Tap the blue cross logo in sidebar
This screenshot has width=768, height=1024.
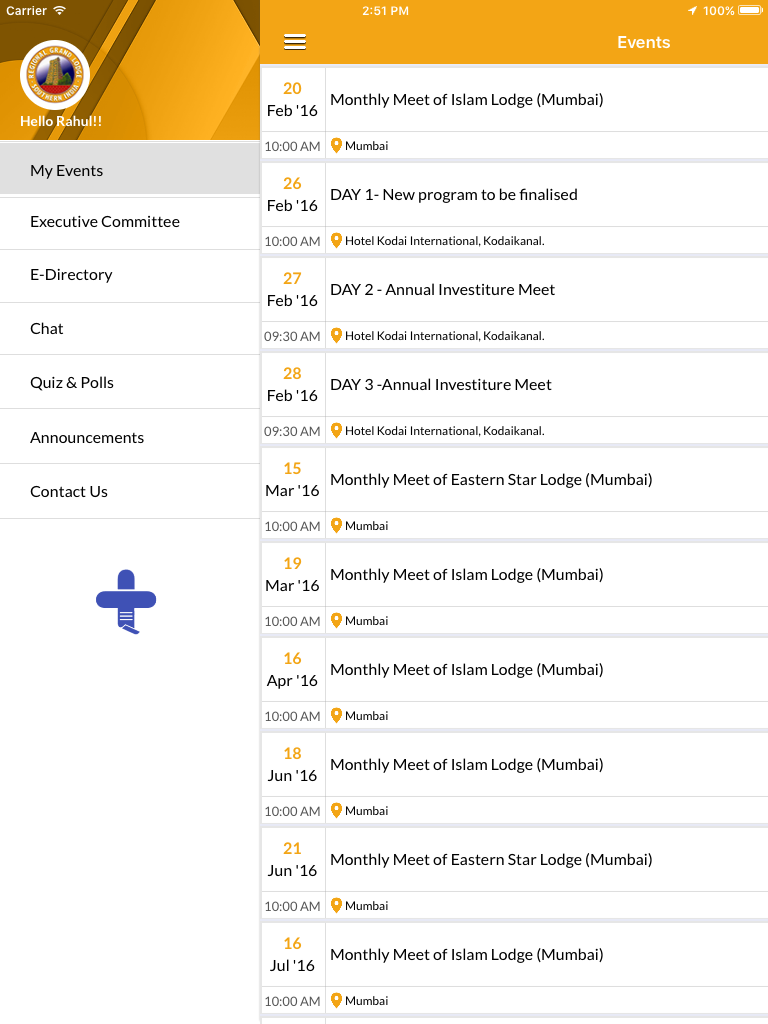tap(126, 601)
